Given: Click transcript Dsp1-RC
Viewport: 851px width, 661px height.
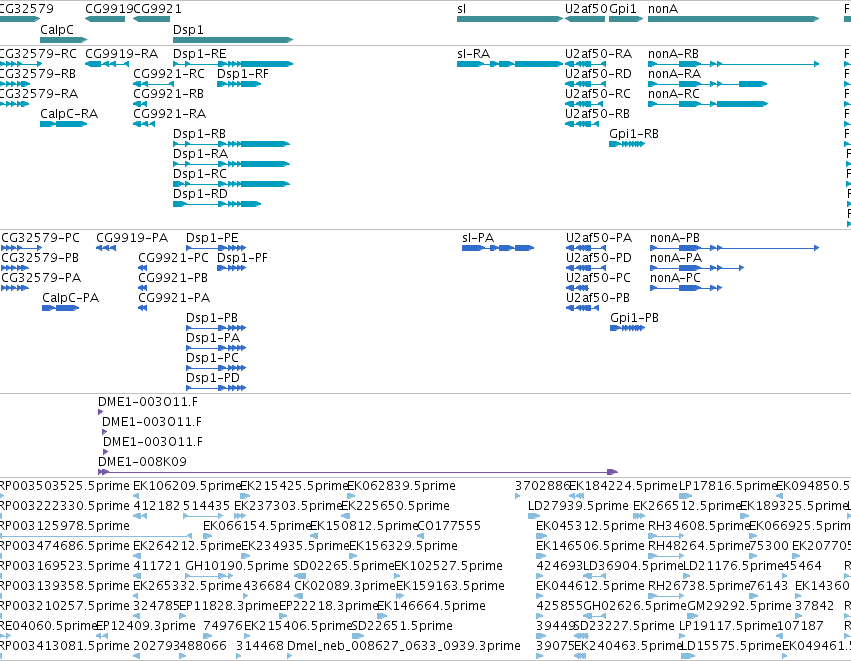Looking at the screenshot, I should tap(231, 184).
